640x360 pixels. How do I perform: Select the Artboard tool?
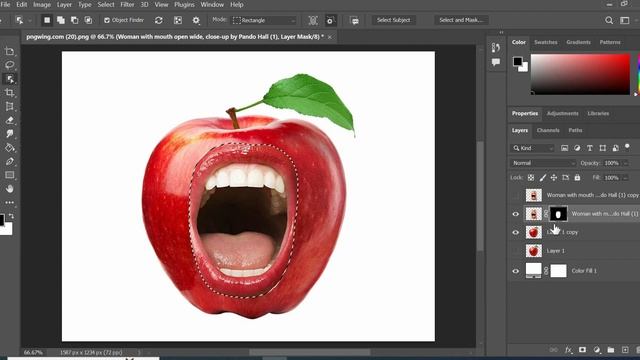9,51
